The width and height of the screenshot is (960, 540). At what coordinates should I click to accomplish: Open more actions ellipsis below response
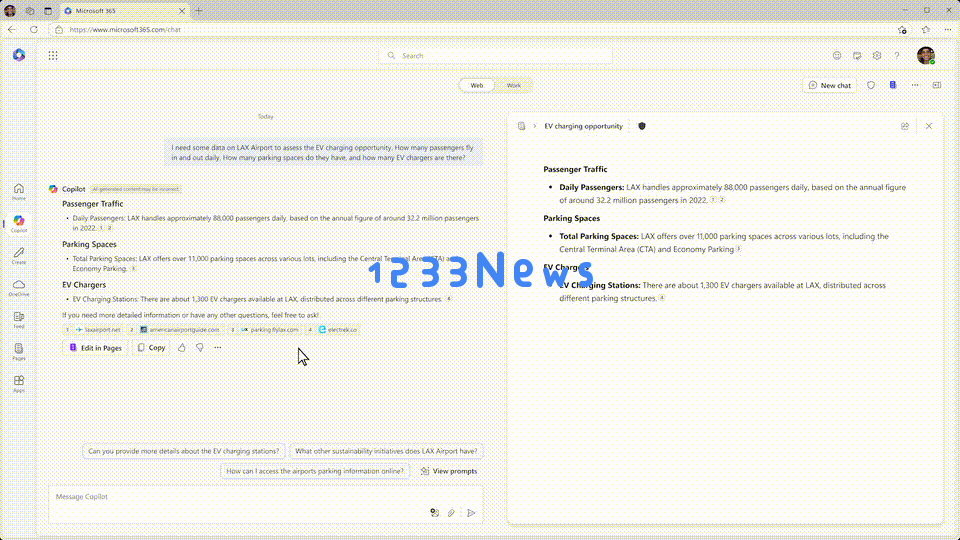point(218,348)
